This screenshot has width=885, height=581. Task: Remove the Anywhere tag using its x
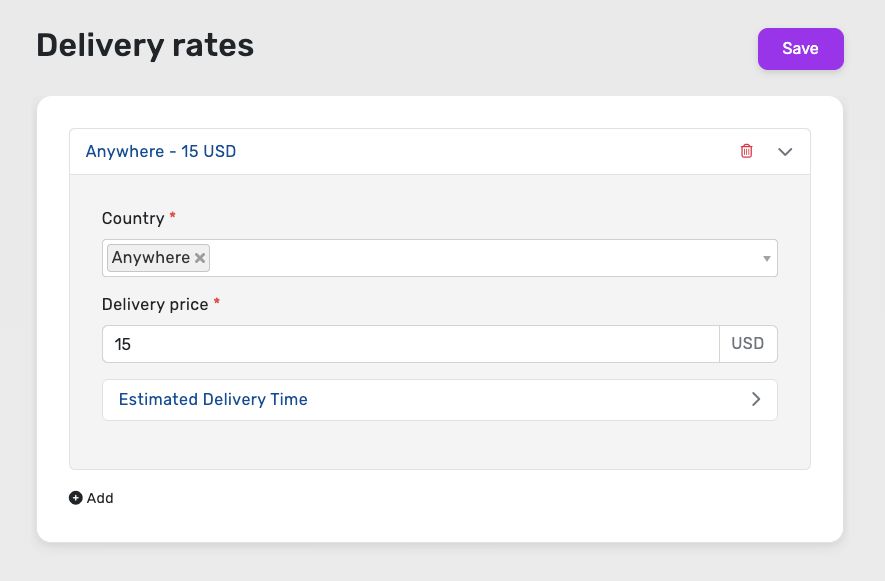click(200, 258)
